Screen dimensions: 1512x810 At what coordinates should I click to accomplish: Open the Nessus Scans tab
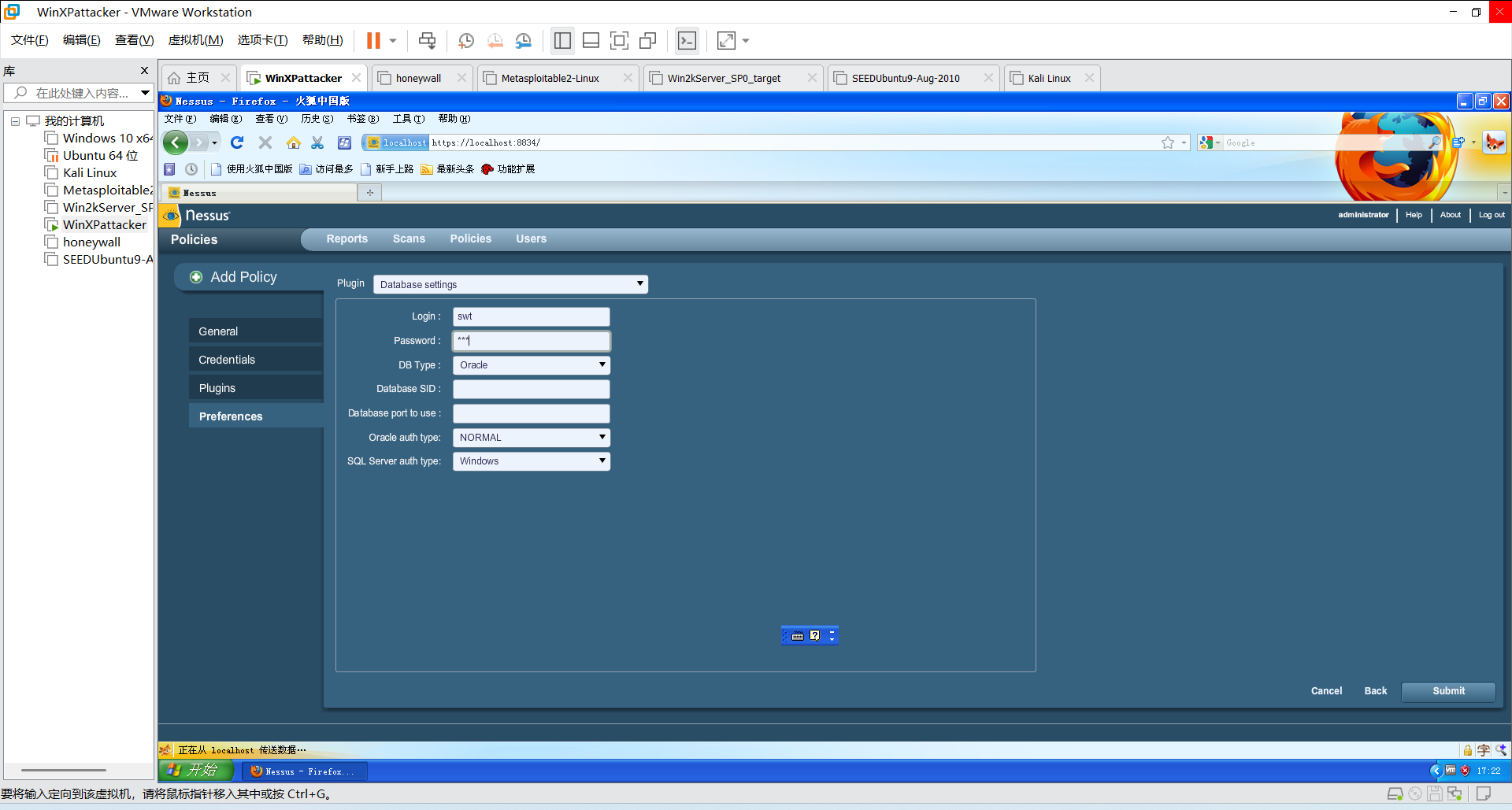point(409,239)
